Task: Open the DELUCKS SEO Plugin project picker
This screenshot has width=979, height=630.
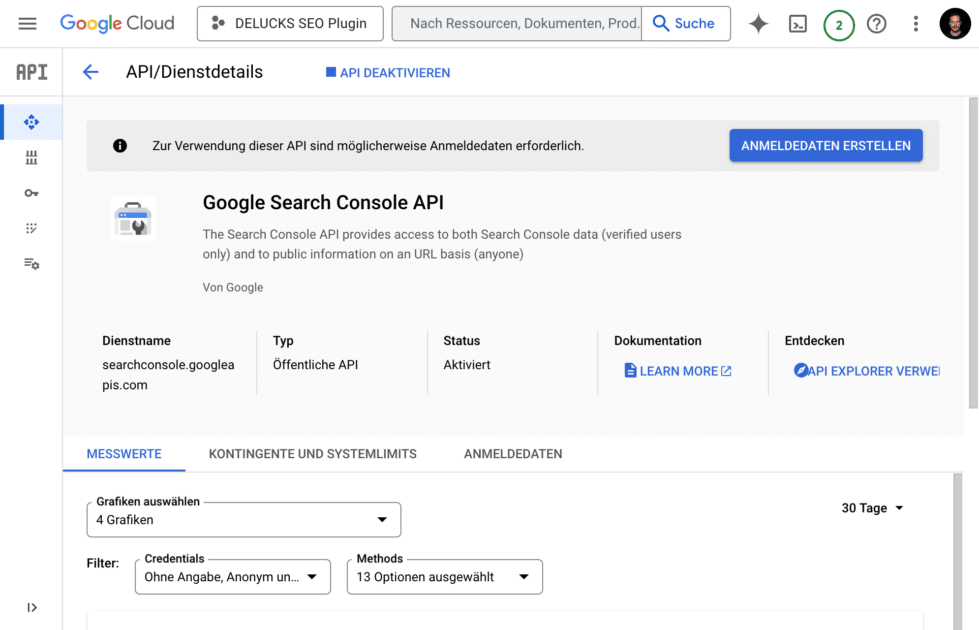Action: (x=290, y=24)
